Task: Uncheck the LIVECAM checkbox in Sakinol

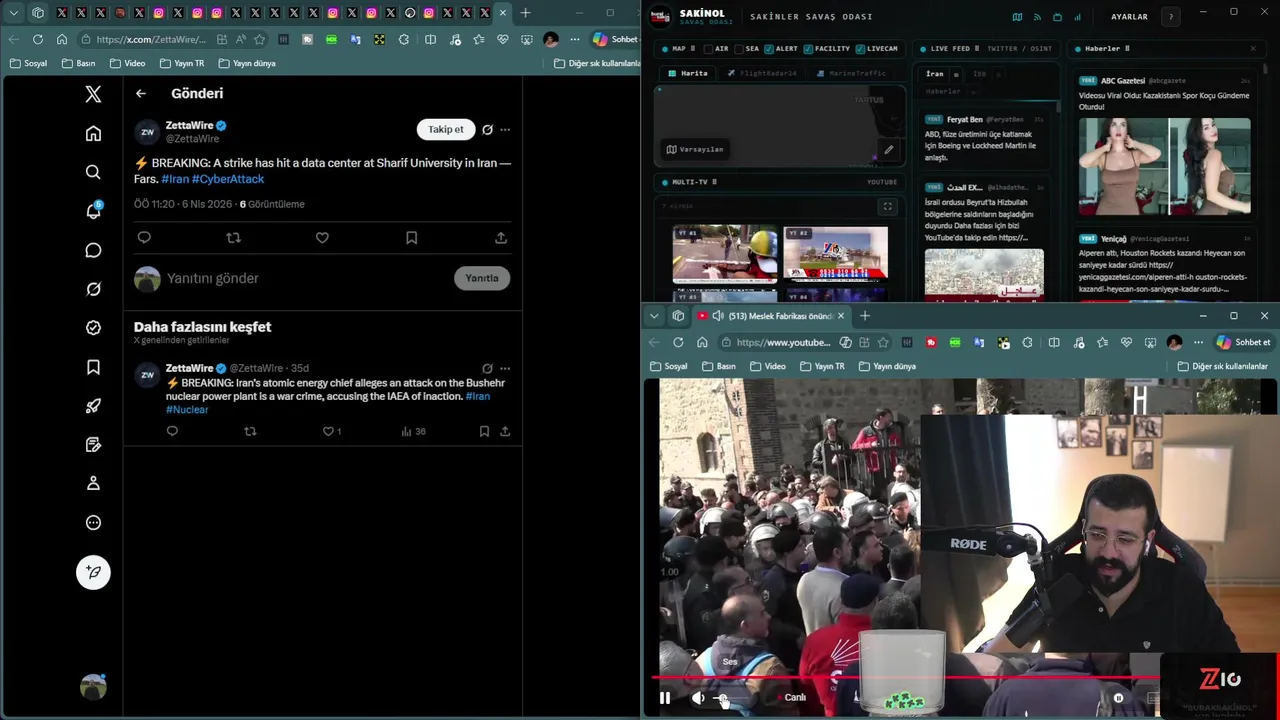Action: click(860, 48)
